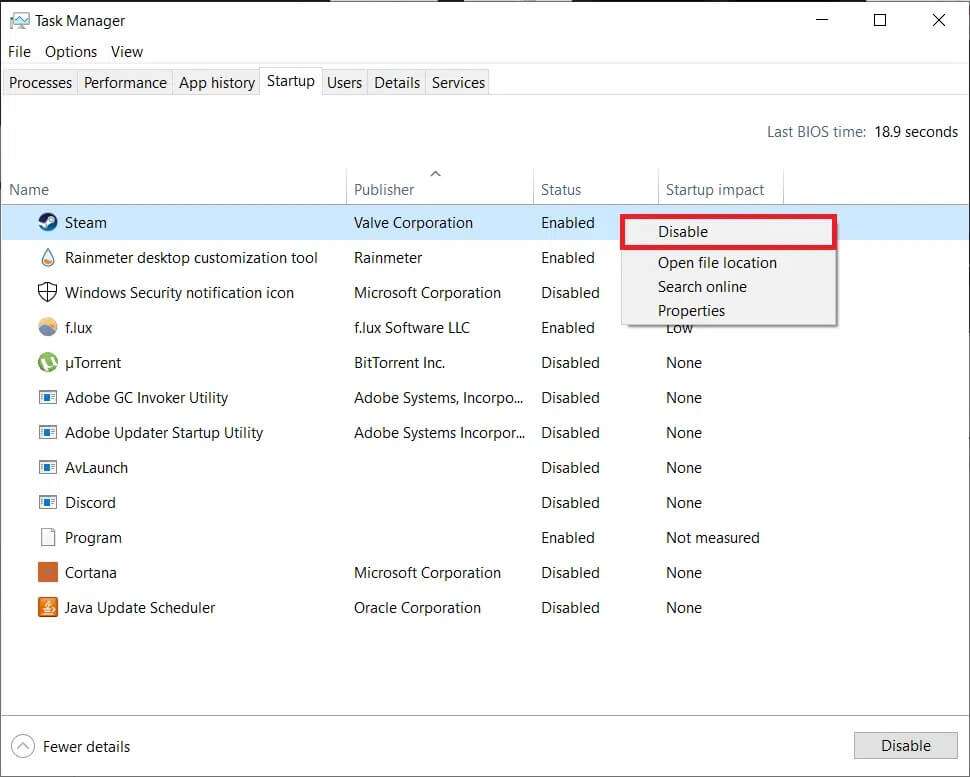Click the Adobe GC Invoker Utility icon
The width and height of the screenshot is (970, 777).
pos(48,397)
